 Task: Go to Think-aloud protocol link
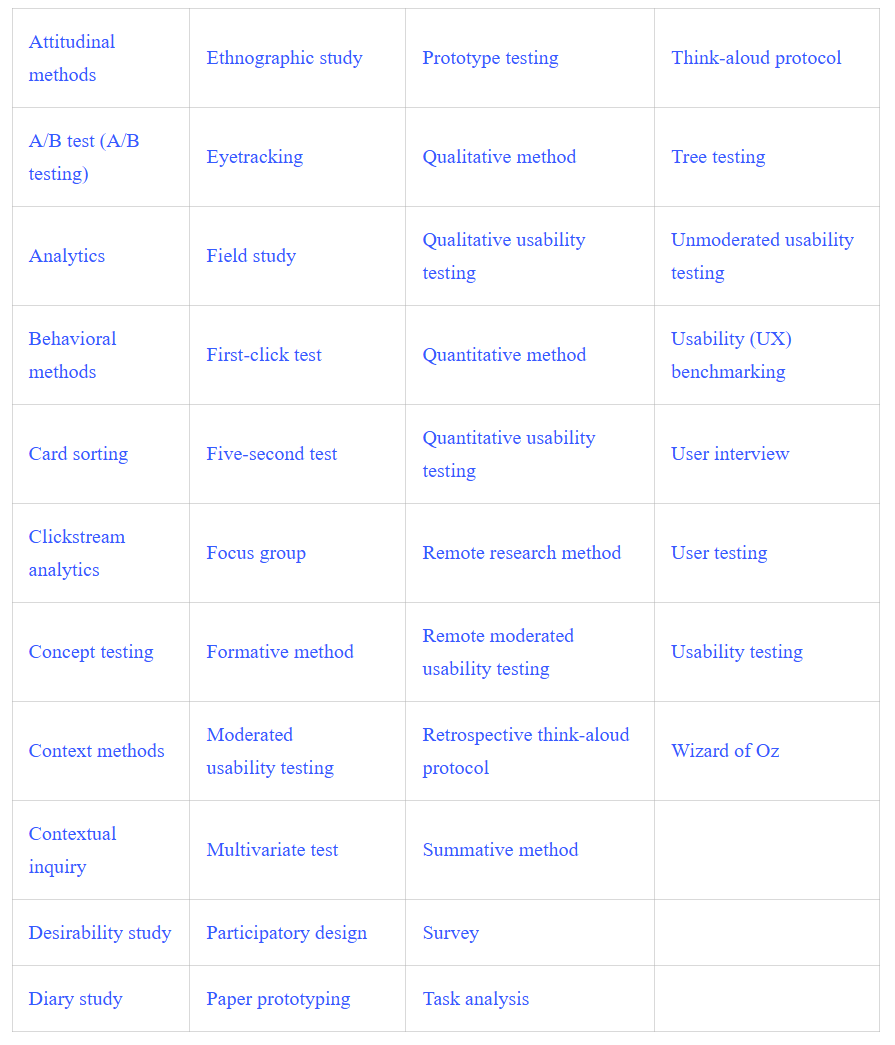(756, 58)
